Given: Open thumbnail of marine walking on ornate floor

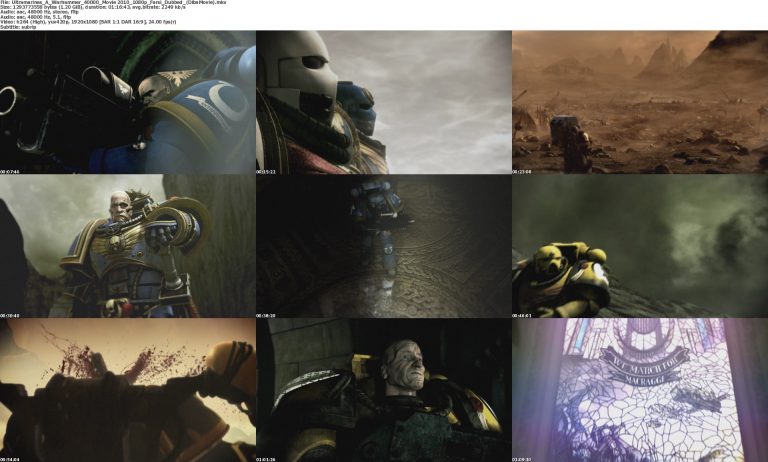Looking at the screenshot, I should (x=384, y=246).
